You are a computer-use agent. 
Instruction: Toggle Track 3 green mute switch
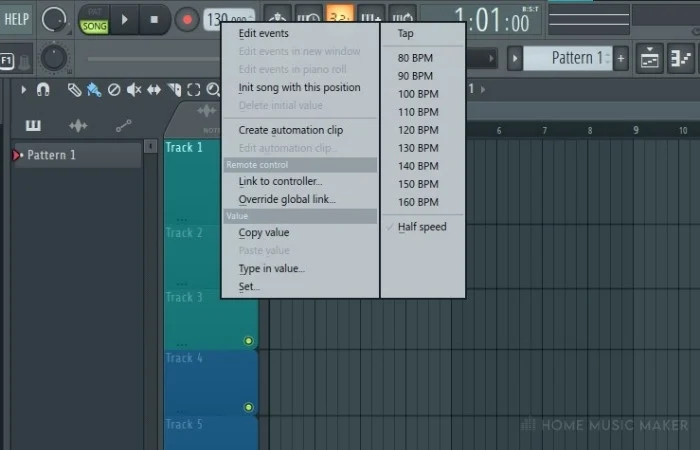(249, 341)
